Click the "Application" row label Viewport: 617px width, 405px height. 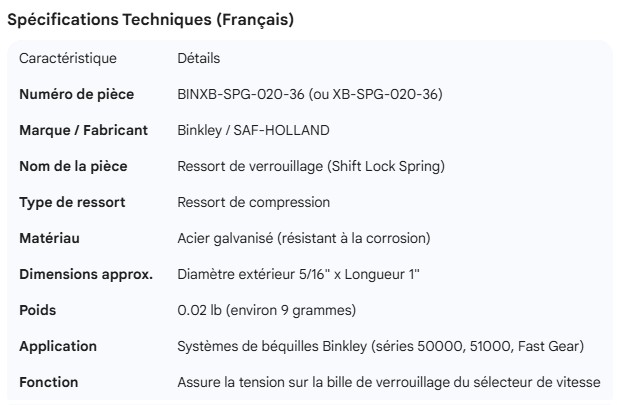coord(58,346)
